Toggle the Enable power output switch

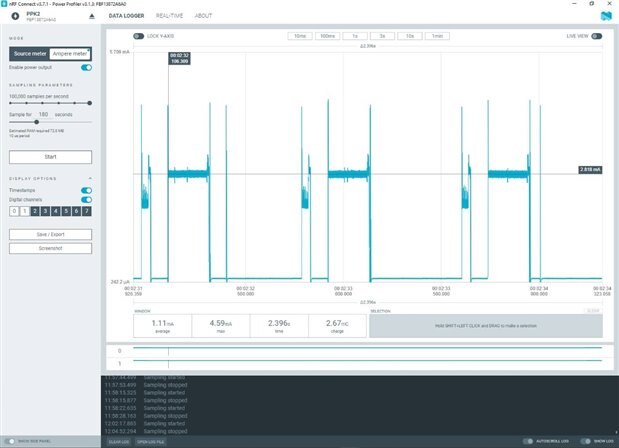coord(86,67)
